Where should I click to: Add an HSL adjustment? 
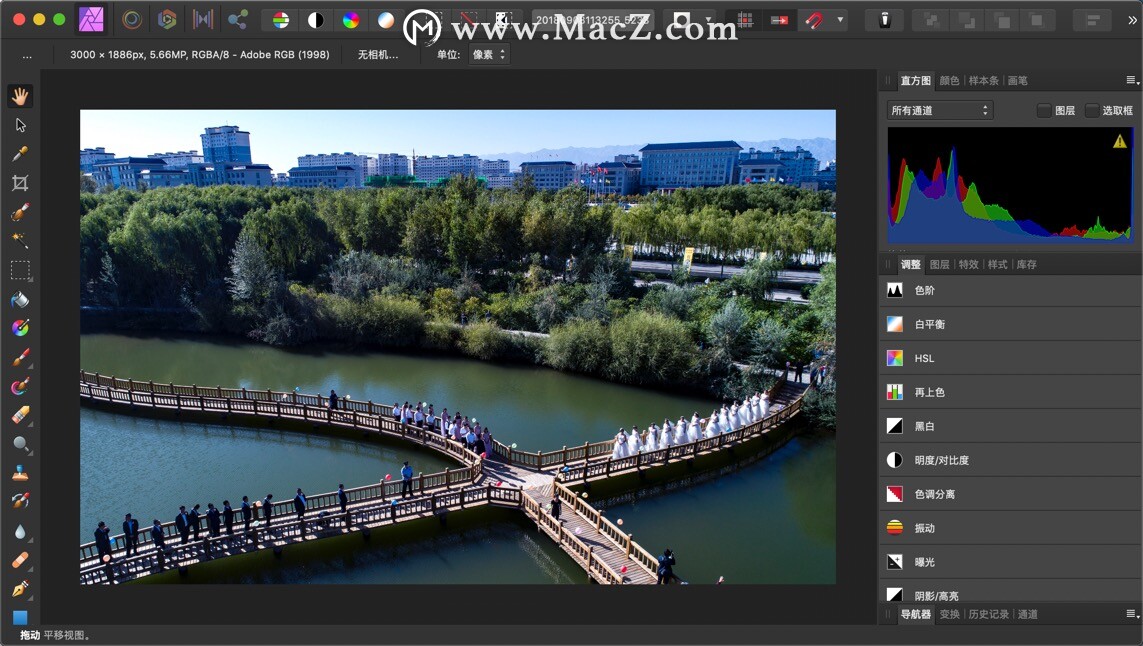(1010, 358)
